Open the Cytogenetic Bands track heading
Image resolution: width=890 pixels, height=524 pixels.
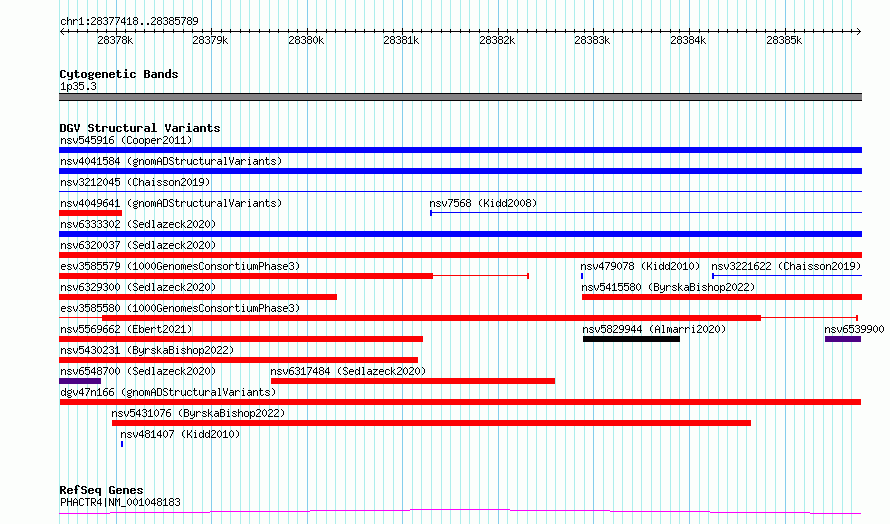[x=119, y=74]
